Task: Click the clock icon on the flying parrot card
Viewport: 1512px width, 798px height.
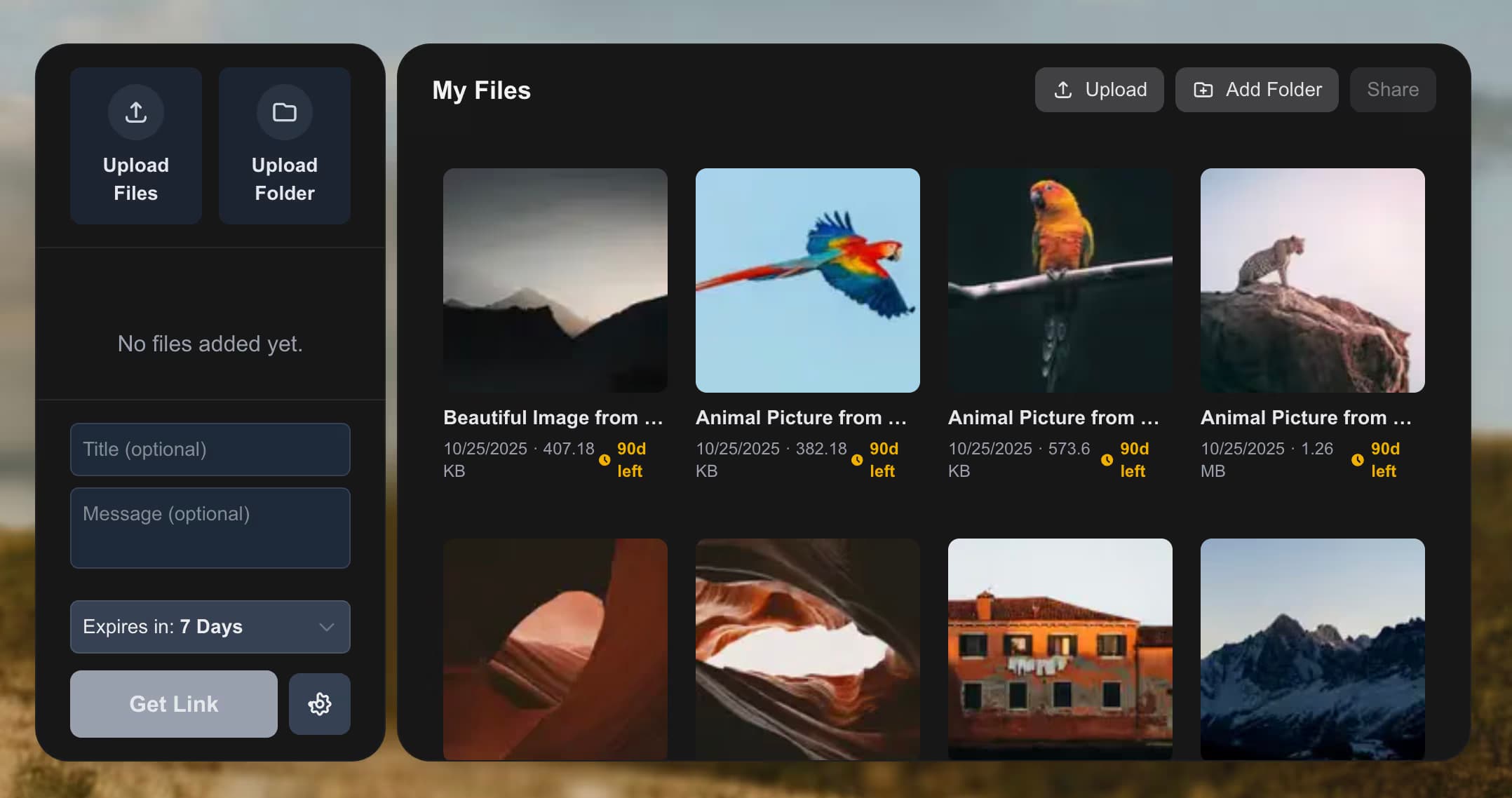Action: pyautogui.click(x=858, y=460)
